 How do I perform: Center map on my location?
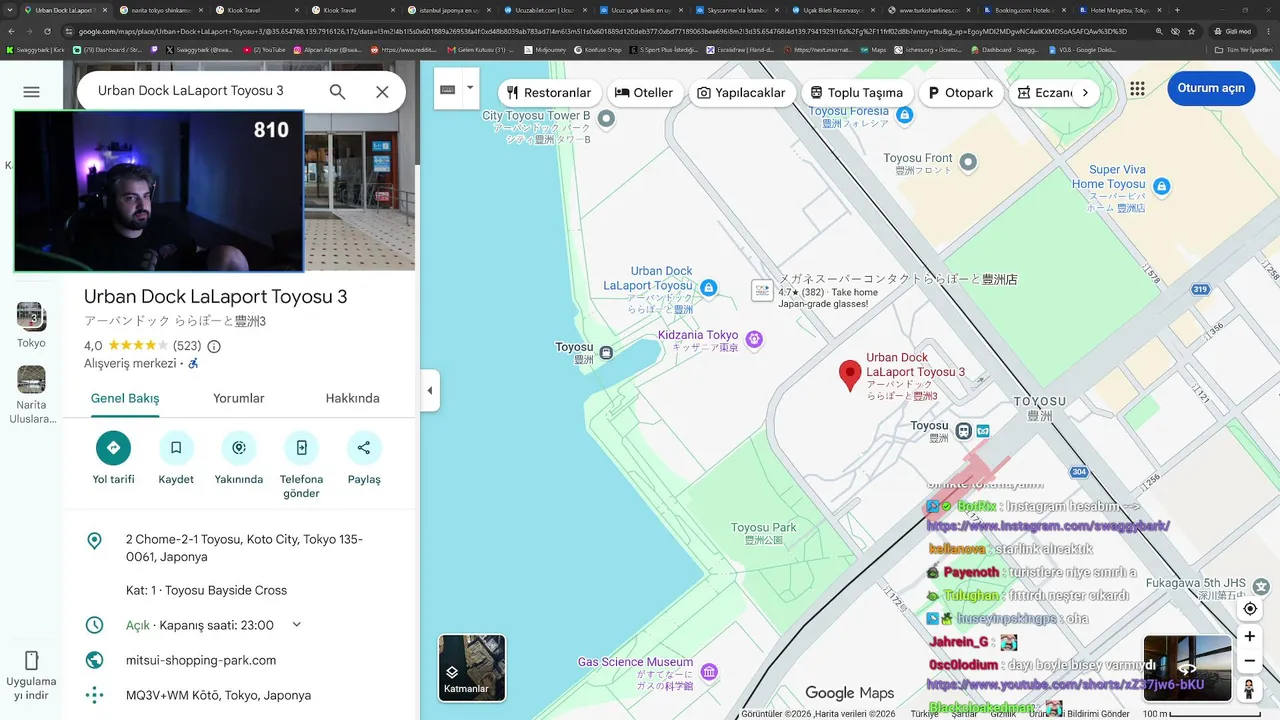pyautogui.click(x=1250, y=609)
